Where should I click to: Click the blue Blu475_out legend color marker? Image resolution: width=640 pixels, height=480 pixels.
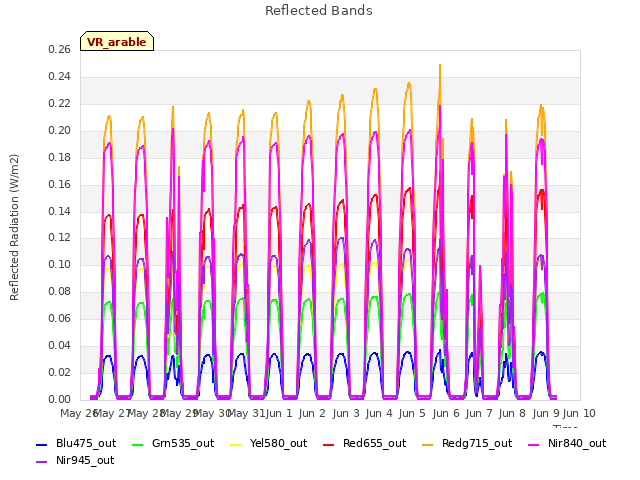(42, 444)
